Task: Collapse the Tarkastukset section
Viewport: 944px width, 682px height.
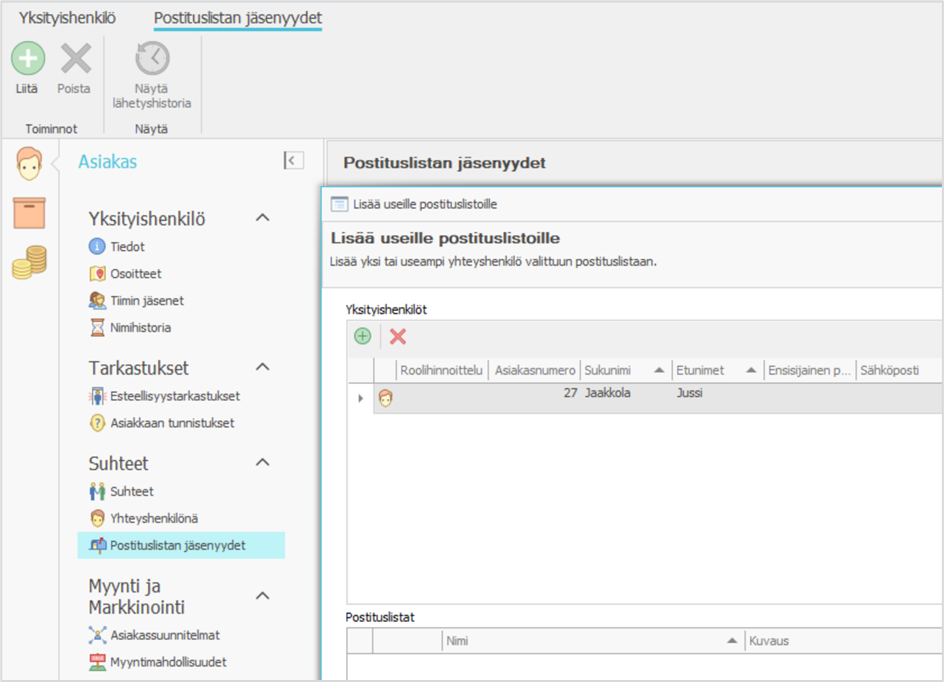Action: coord(263,368)
